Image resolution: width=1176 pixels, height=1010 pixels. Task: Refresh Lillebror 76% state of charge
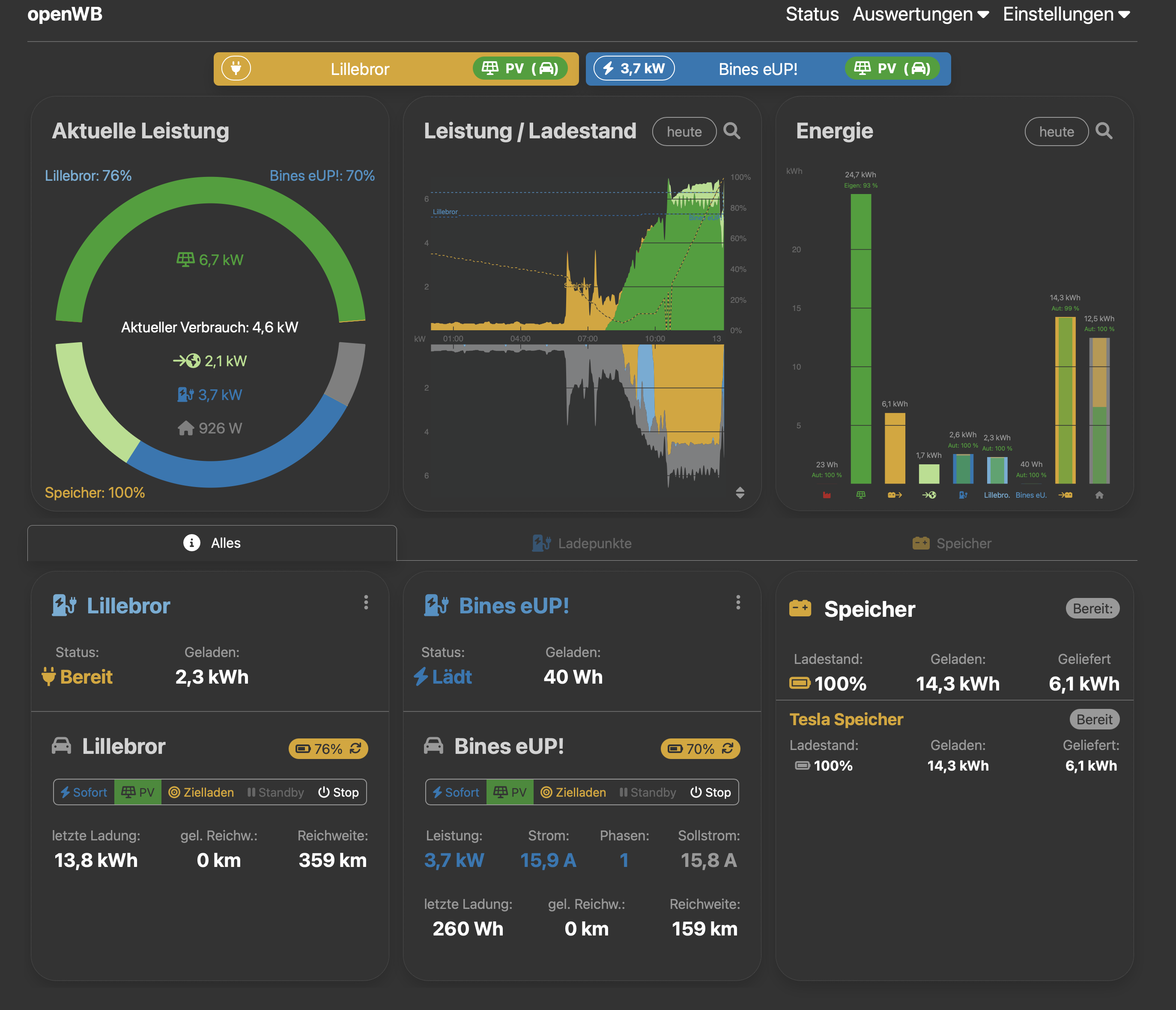click(356, 748)
